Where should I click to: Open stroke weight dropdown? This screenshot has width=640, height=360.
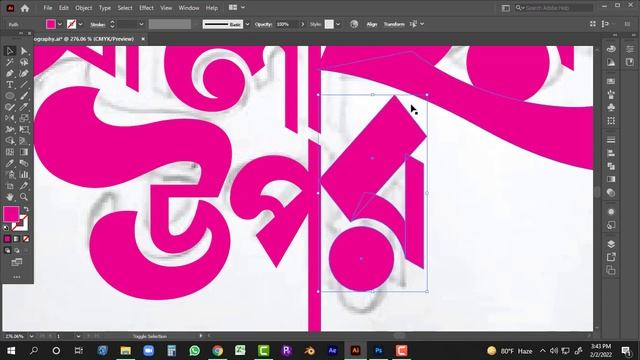coord(141,24)
